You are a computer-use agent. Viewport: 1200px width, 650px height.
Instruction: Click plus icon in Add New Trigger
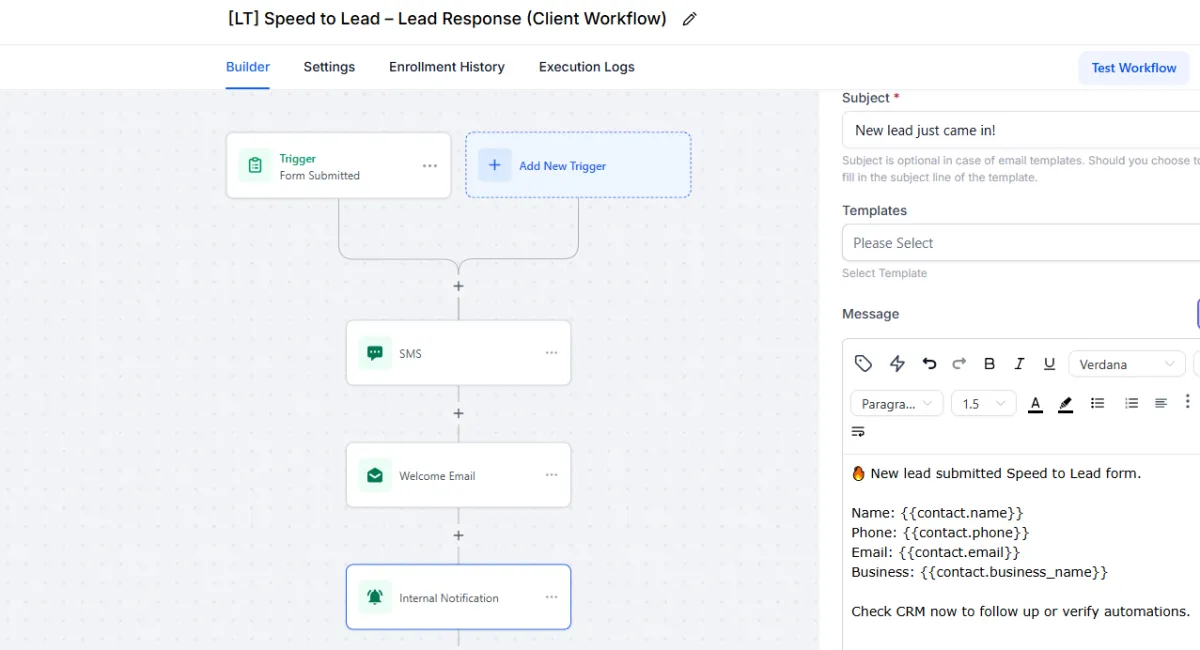click(495, 165)
